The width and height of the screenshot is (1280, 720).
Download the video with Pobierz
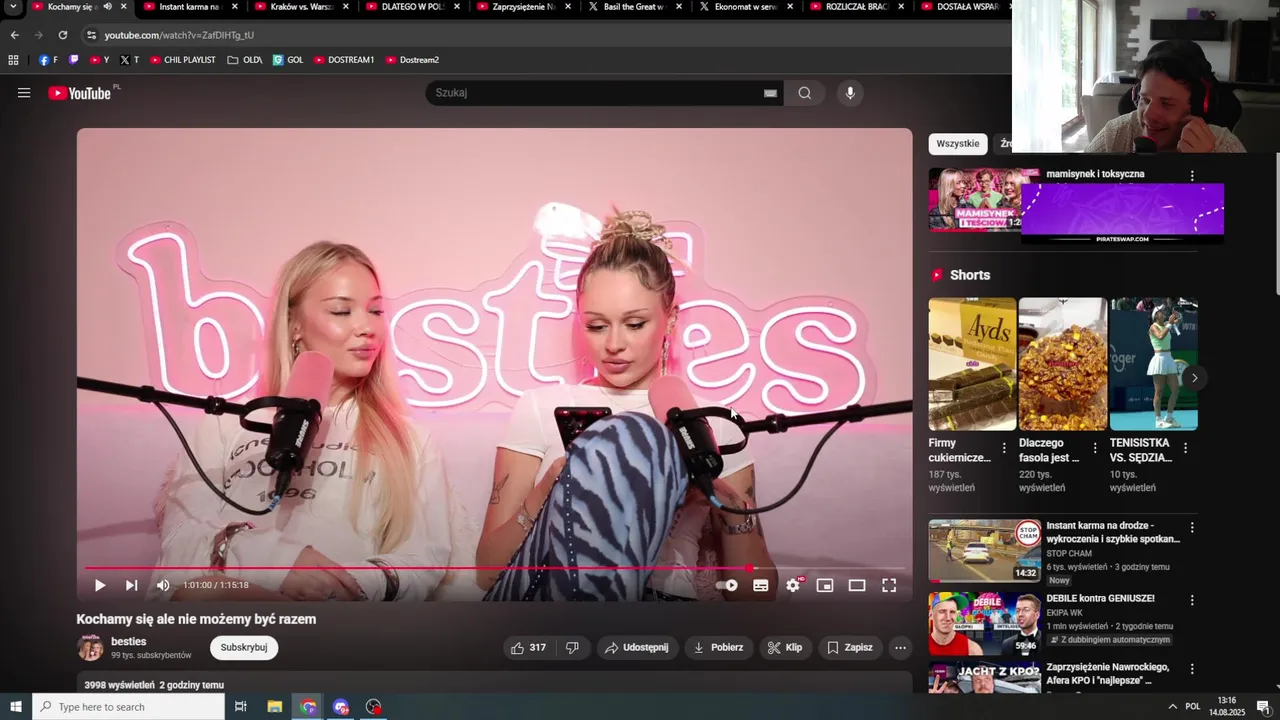tap(719, 648)
